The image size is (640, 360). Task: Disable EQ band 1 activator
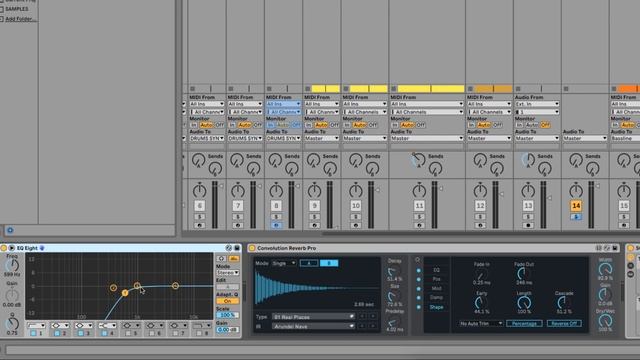[x=33, y=333]
